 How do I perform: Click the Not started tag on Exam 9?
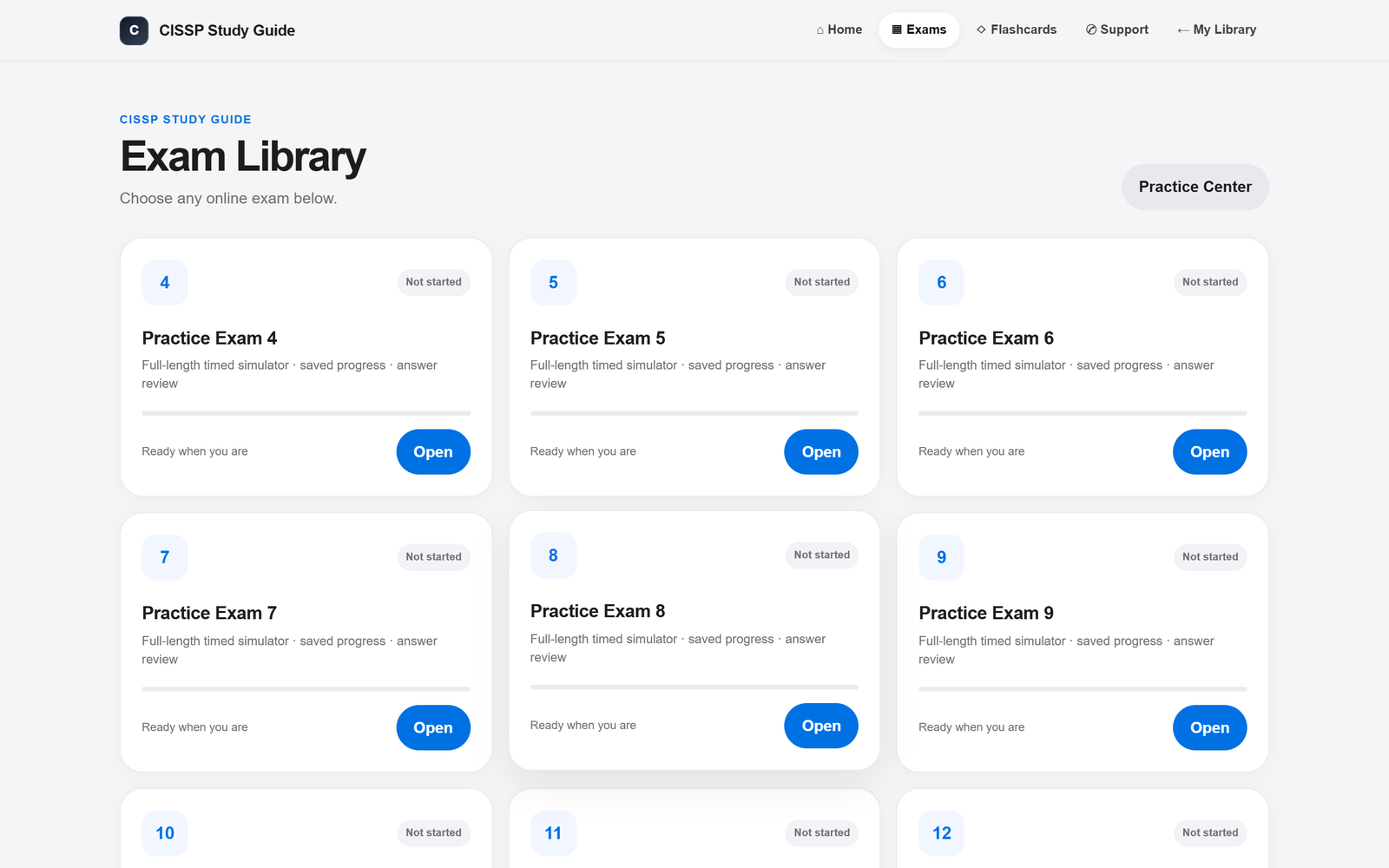pyautogui.click(x=1210, y=557)
